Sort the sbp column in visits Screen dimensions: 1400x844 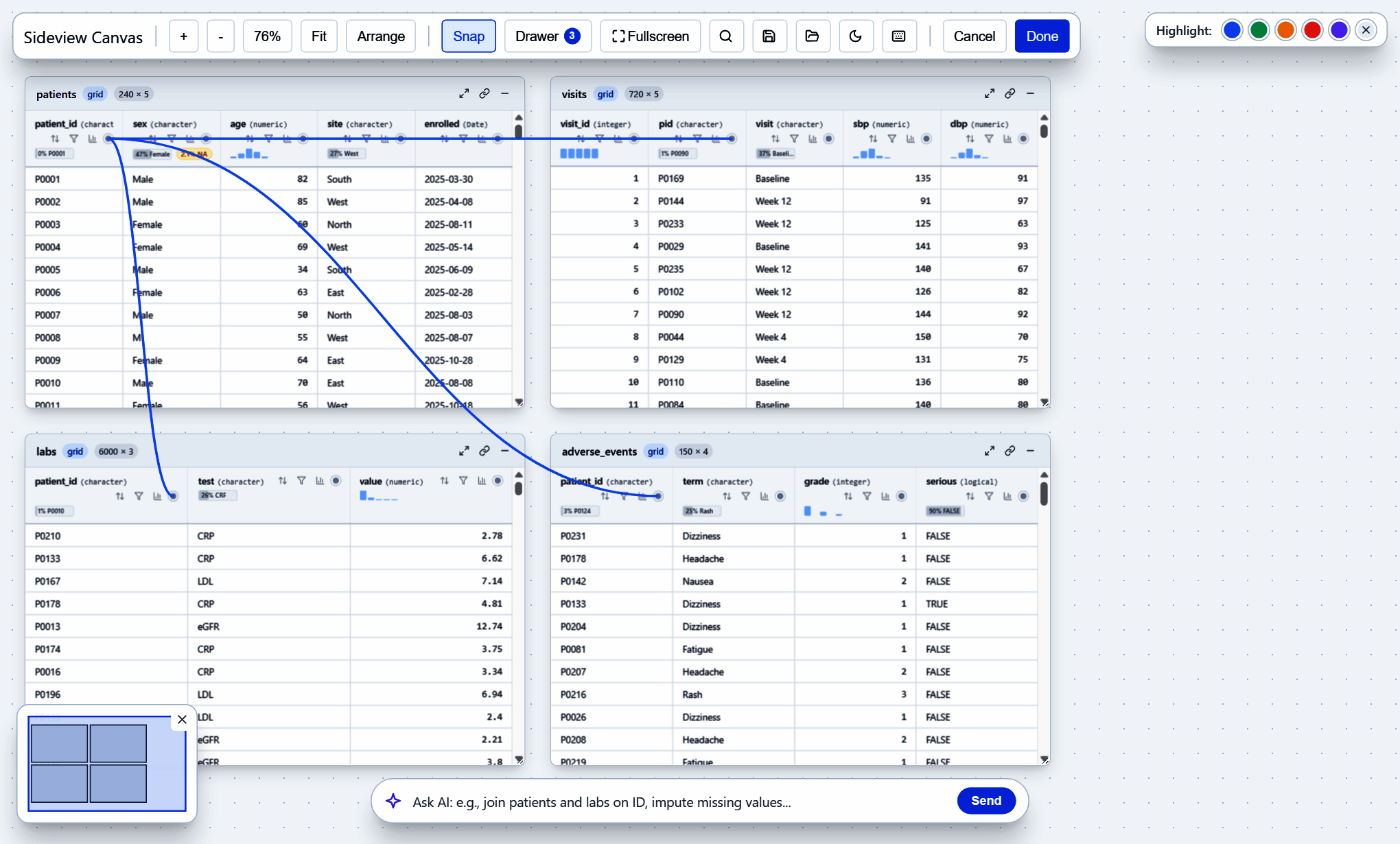[873, 139]
